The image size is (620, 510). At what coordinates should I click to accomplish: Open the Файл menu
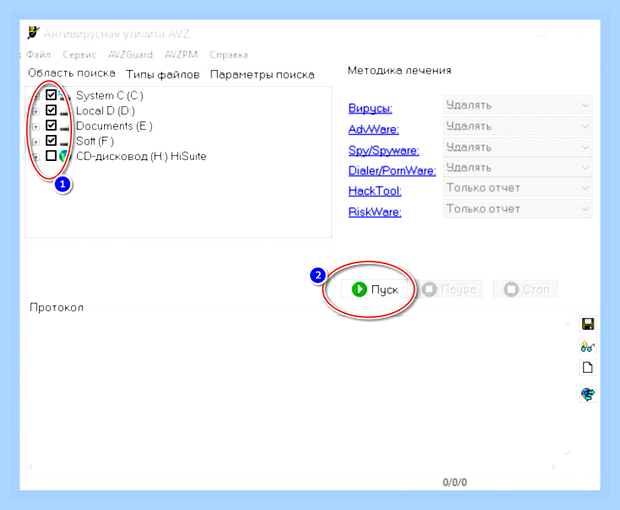tap(39, 55)
